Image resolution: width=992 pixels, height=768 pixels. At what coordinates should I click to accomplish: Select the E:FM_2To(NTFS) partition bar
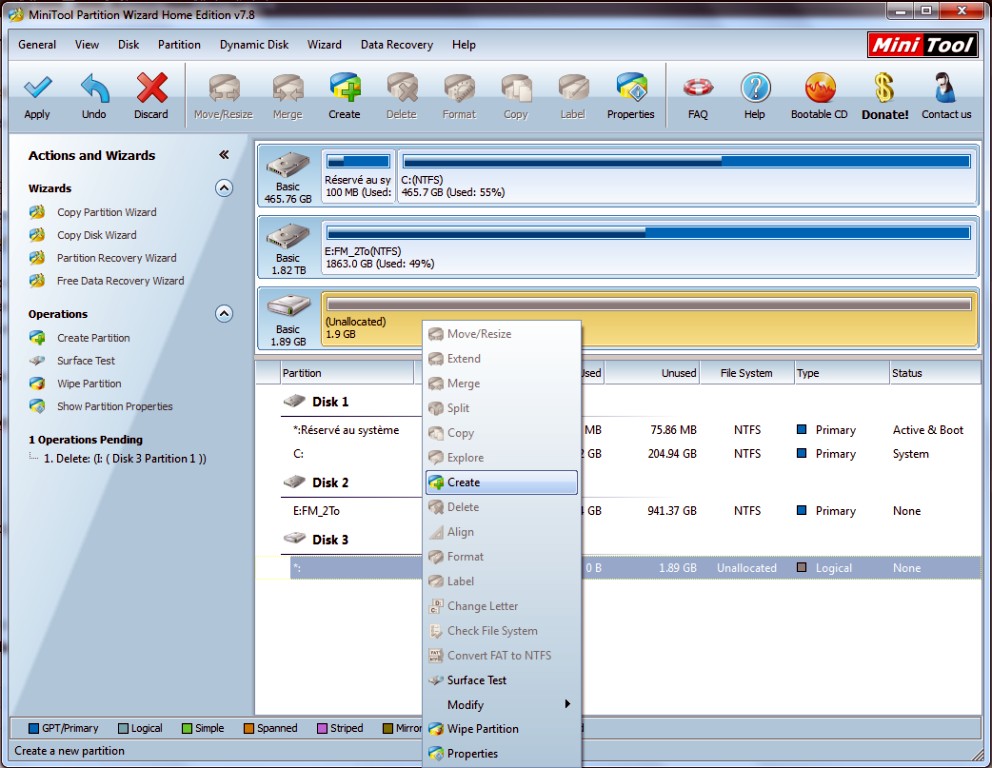pyautogui.click(x=649, y=247)
